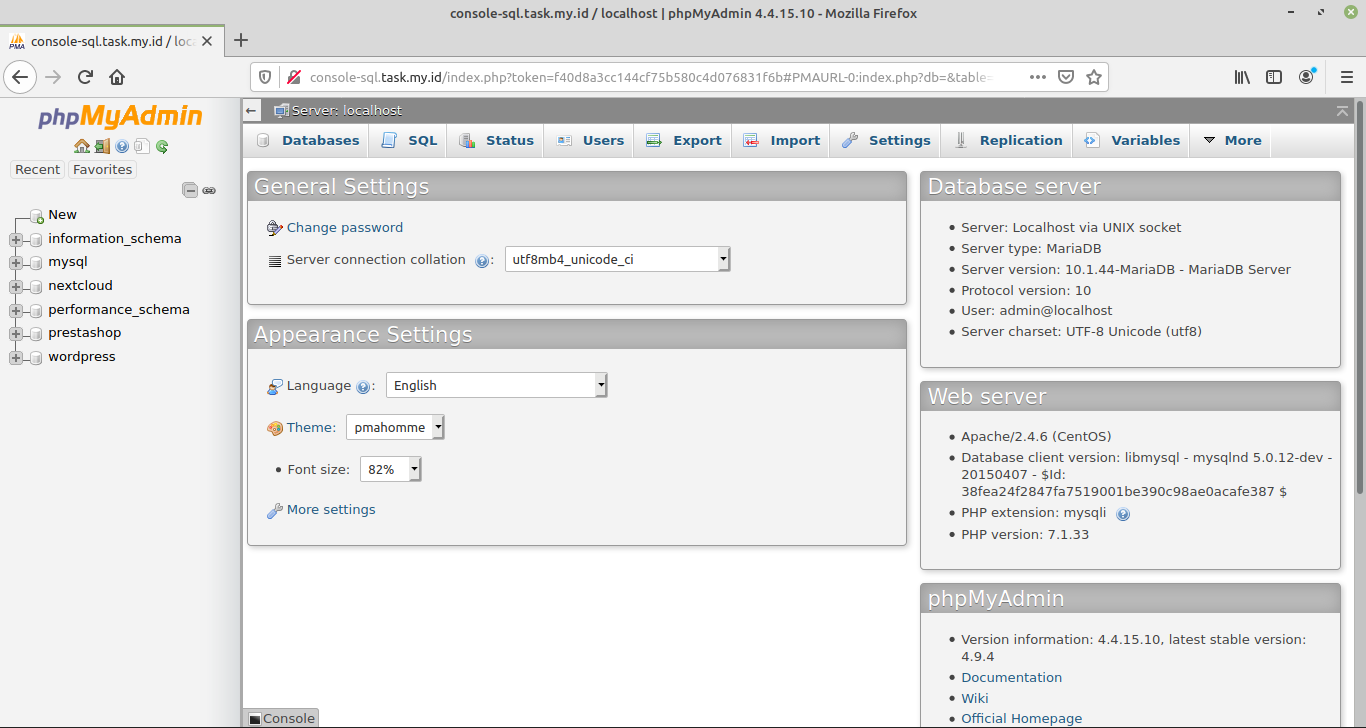The width and height of the screenshot is (1366, 728).
Task: Open the Language dropdown showing English
Action: coord(497,385)
